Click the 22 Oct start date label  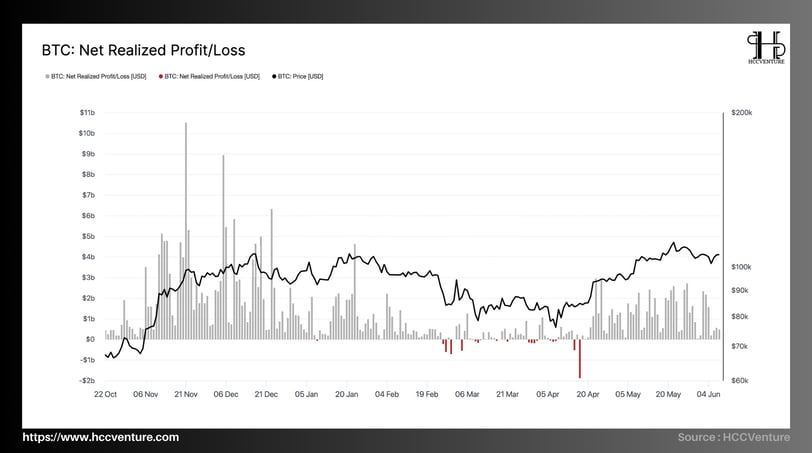pyautogui.click(x=105, y=394)
